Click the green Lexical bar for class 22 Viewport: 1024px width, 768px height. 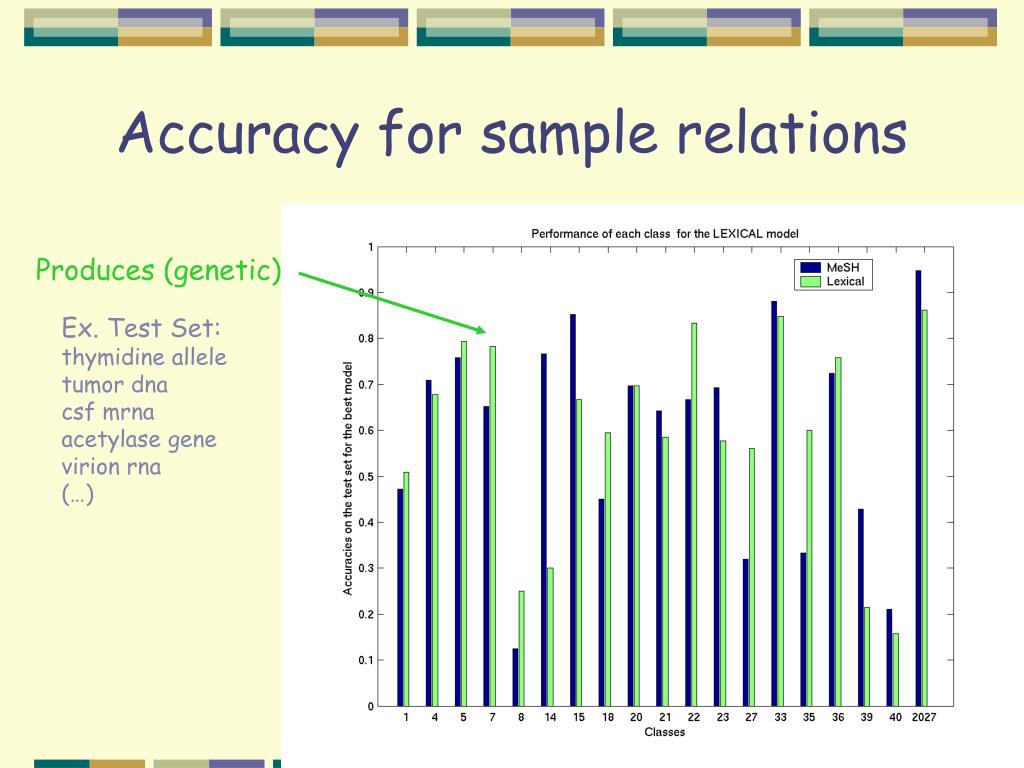(694, 515)
